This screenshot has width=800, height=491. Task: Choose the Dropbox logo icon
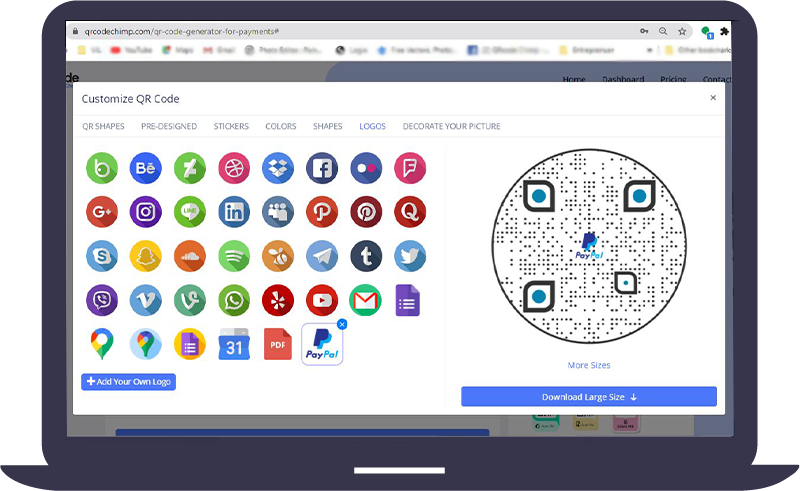tap(277, 168)
